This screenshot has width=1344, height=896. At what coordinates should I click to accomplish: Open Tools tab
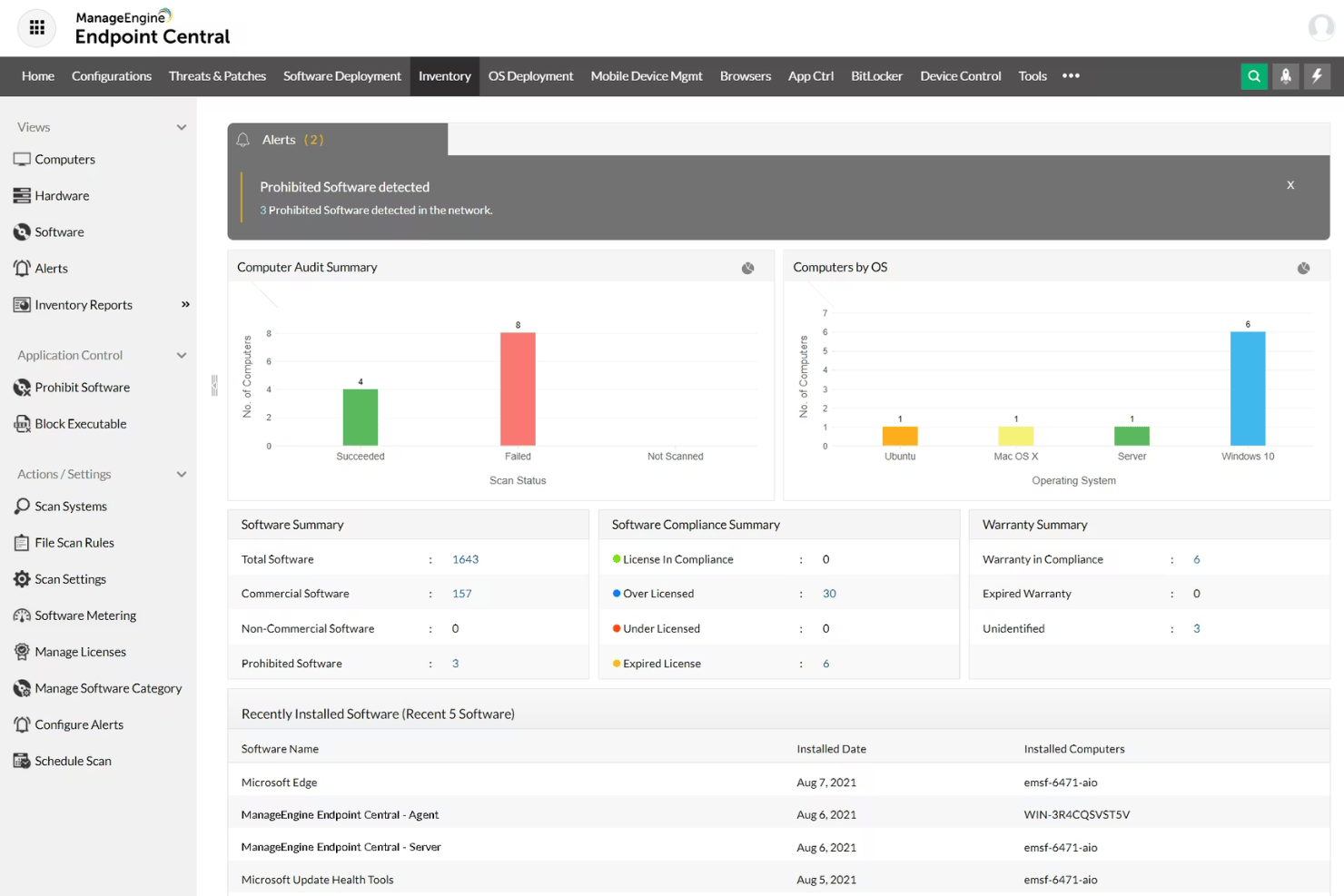pyautogui.click(x=1033, y=76)
